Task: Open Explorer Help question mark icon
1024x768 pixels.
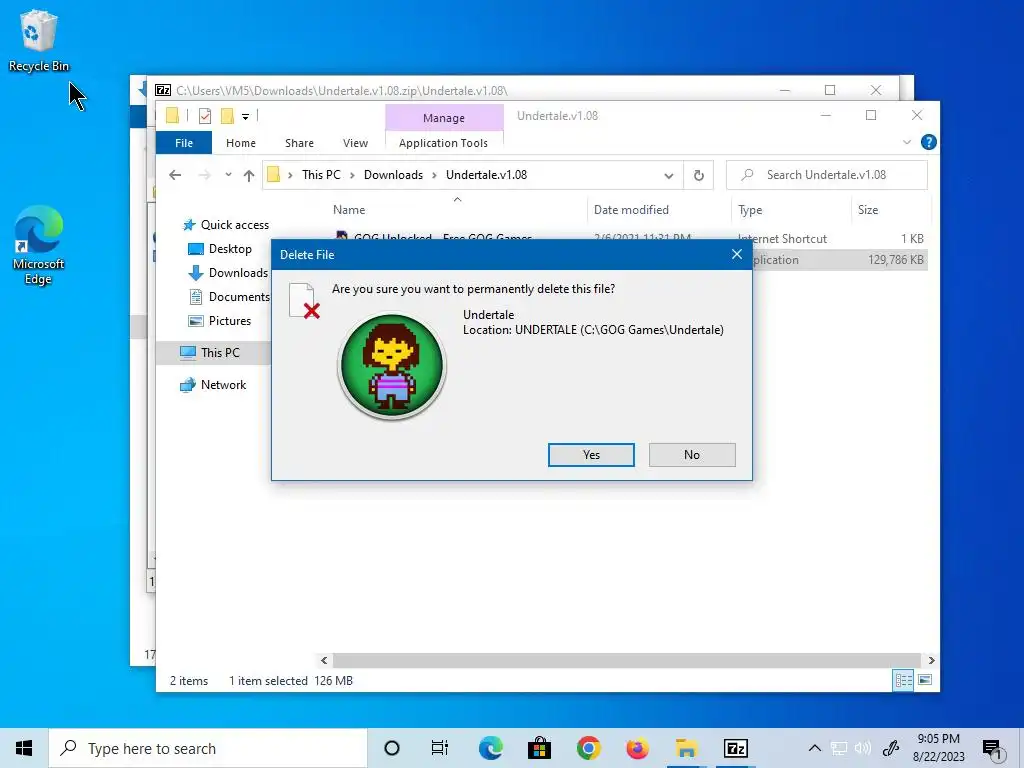Action: click(x=928, y=142)
